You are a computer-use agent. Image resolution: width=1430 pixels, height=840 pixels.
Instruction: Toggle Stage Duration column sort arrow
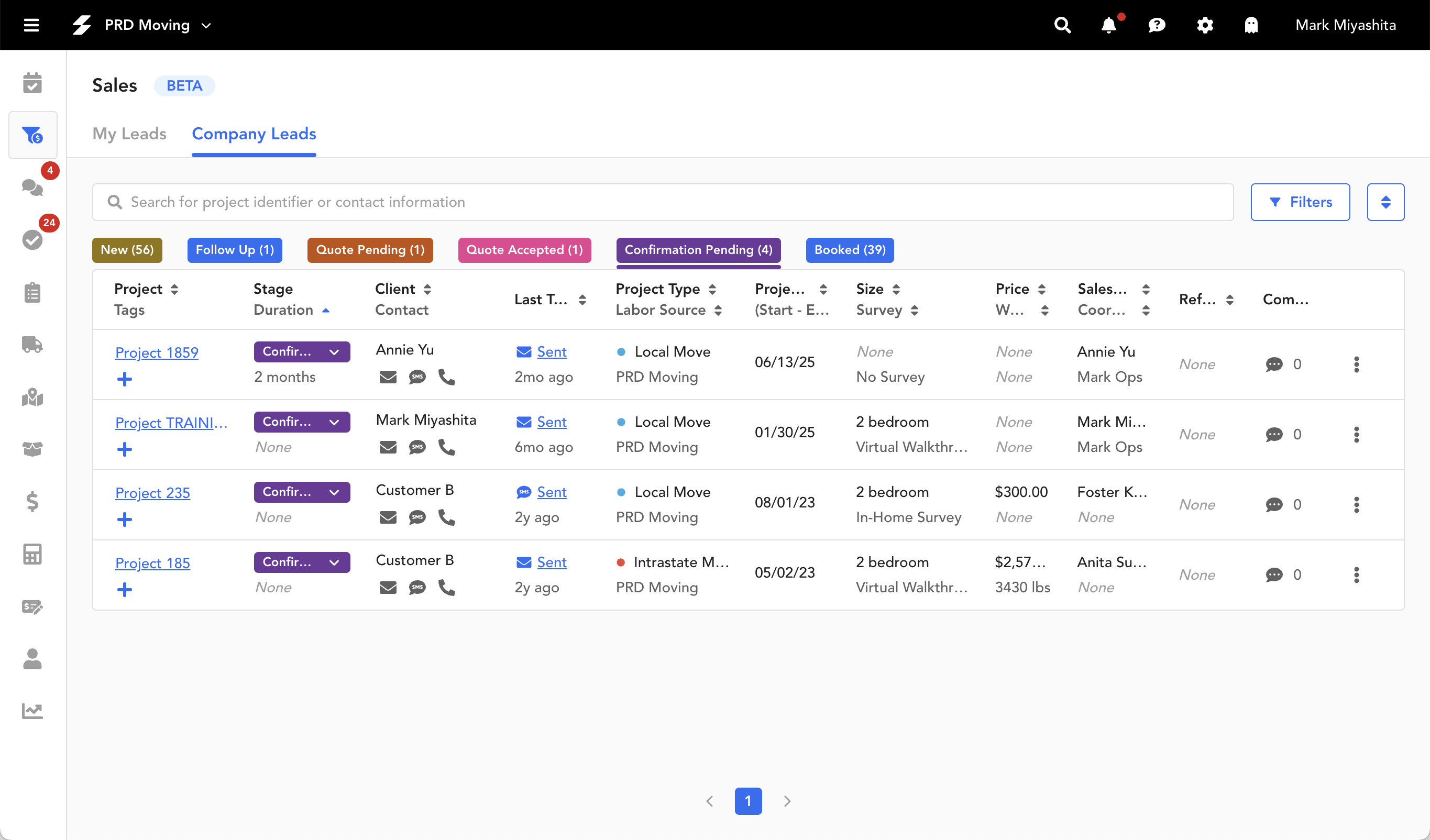pyautogui.click(x=326, y=310)
